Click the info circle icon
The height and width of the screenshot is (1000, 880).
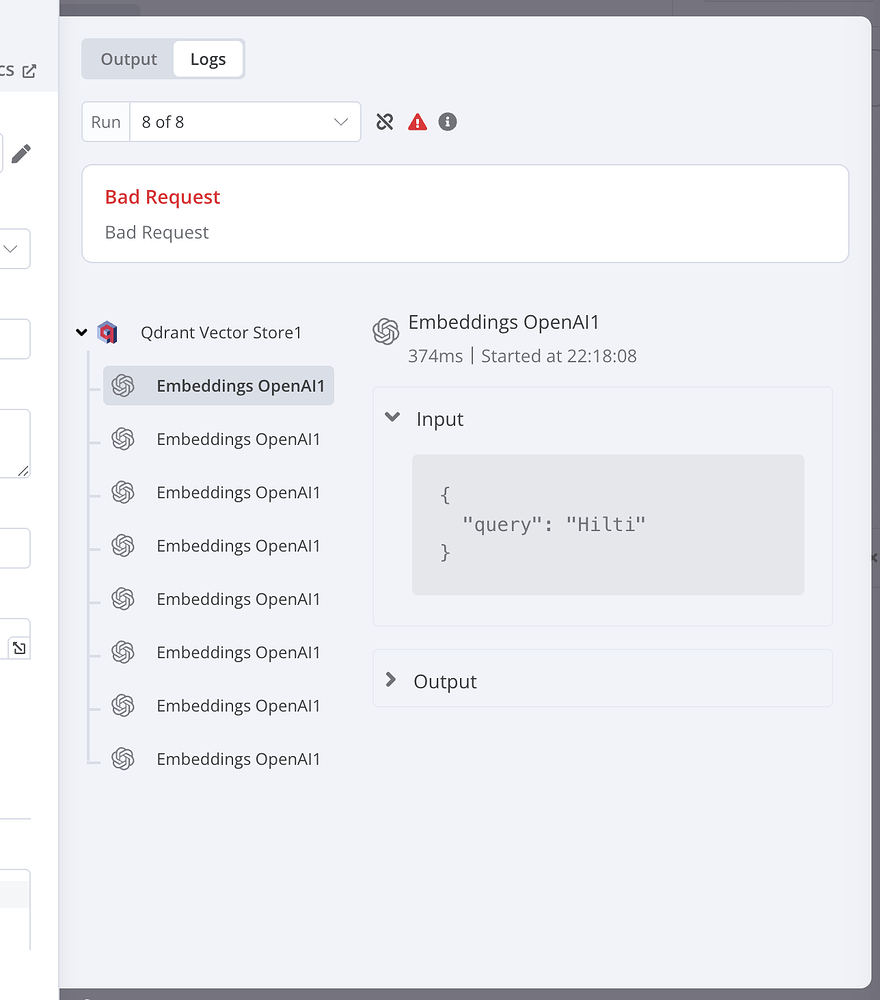pyautogui.click(x=448, y=122)
